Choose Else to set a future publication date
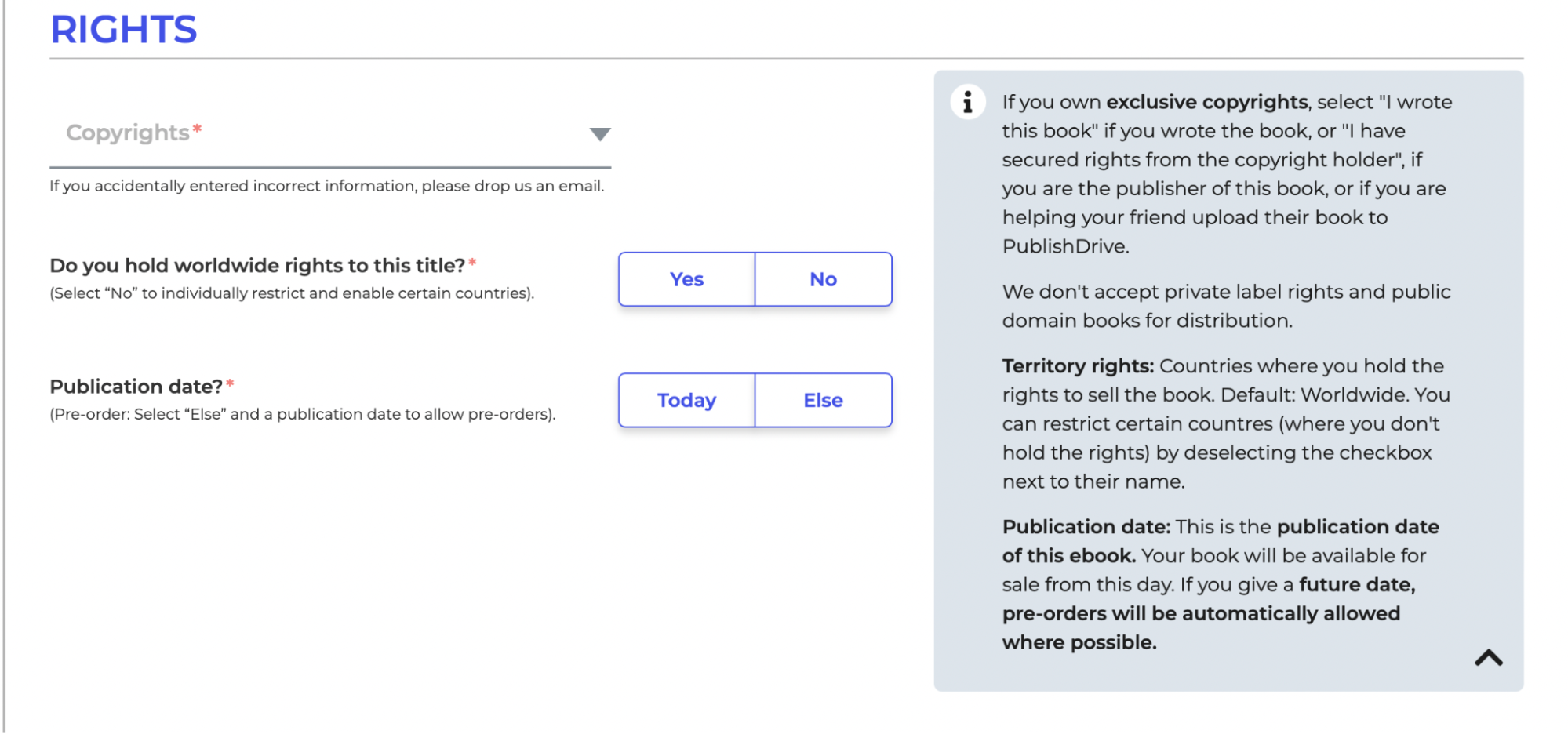 click(x=822, y=400)
